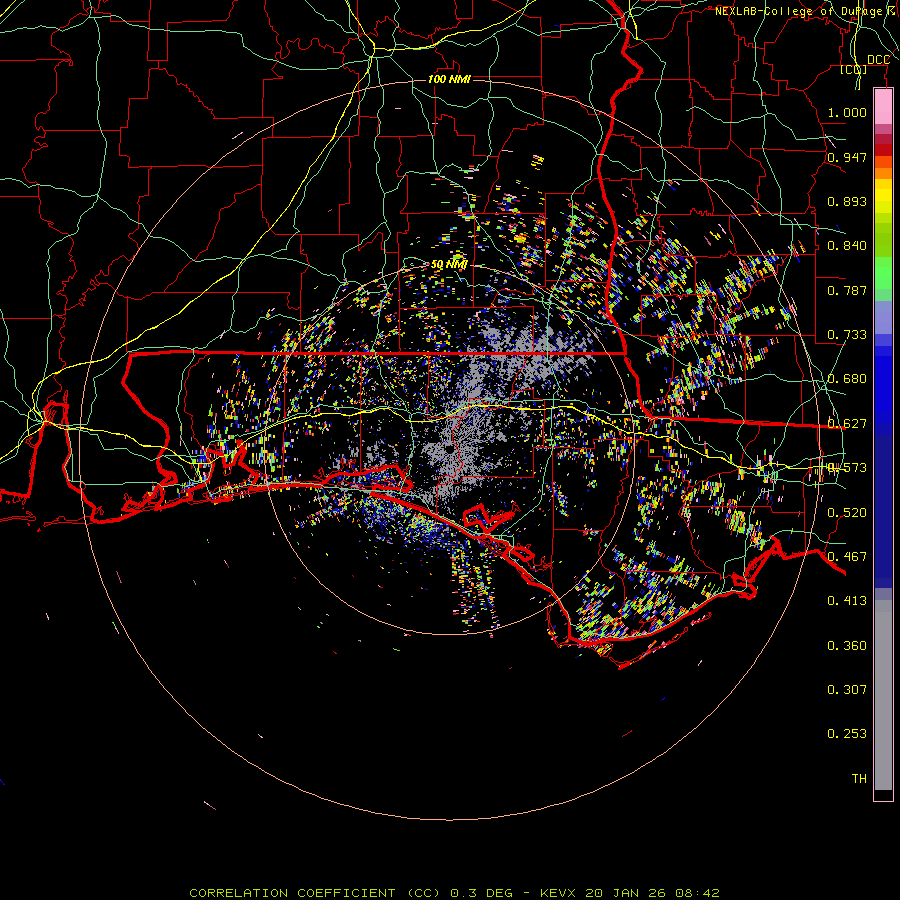Click the 08:42 timestamp in the caption
The width and height of the screenshot is (900, 900).
[x=697, y=893]
